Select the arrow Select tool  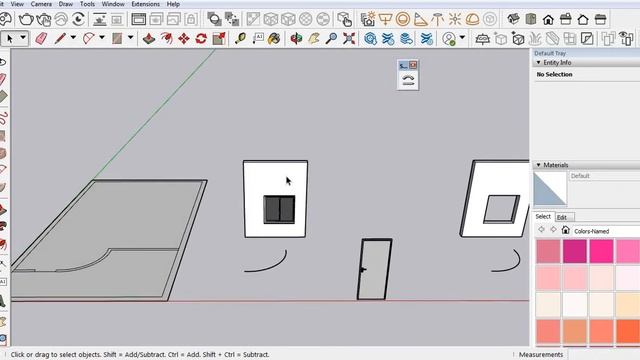pos(10,38)
